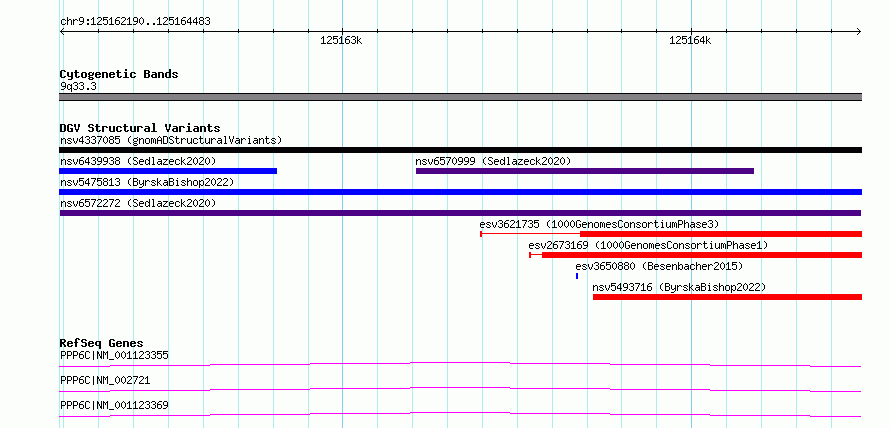Click the PPP6C|NM_002721 transcript label
Screen dimensions: 890x428
click(105, 380)
